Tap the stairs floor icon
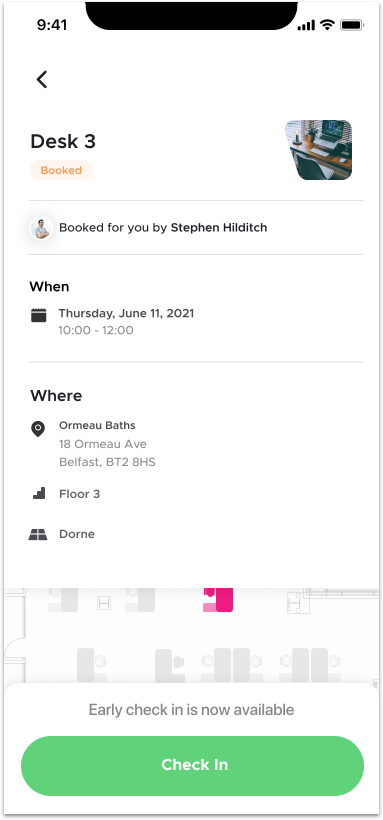 point(39,493)
